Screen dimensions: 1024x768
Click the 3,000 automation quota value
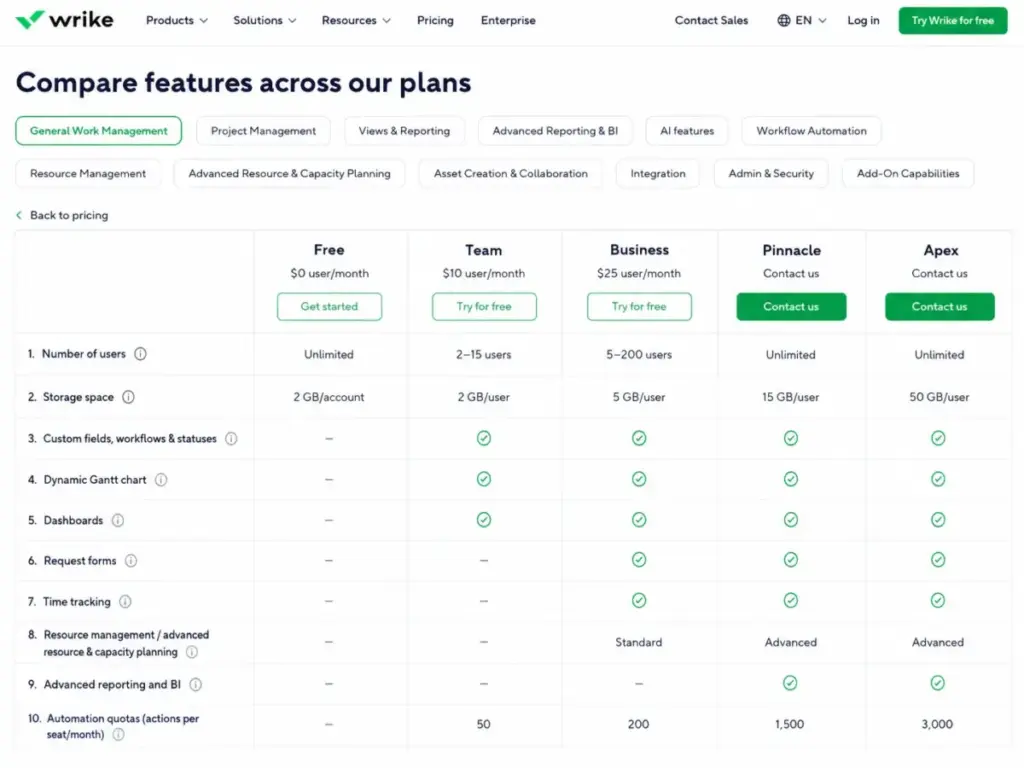coord(937,724)
